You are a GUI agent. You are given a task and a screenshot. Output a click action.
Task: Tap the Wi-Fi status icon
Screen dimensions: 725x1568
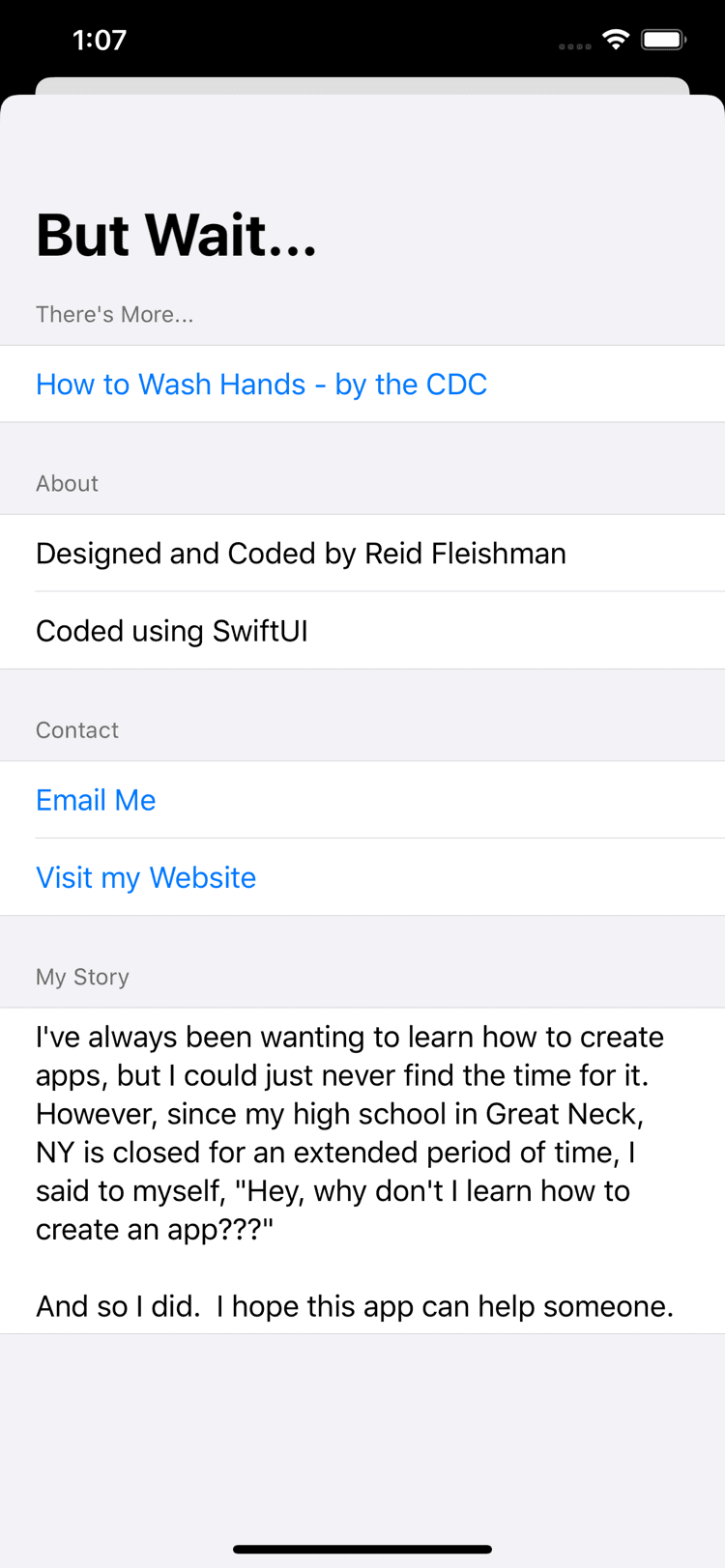(615, 40)
